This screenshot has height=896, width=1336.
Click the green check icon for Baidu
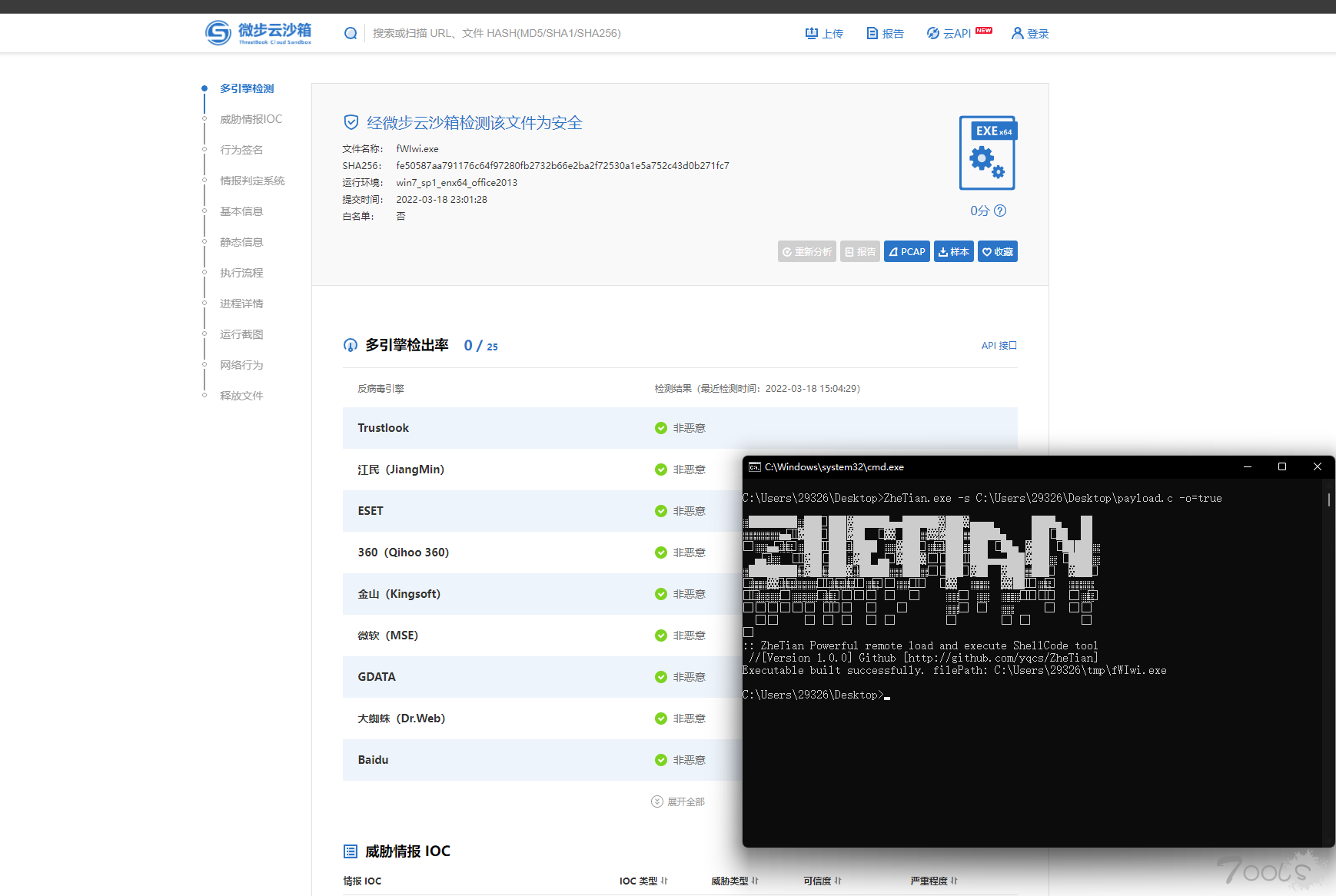[661, 760]
